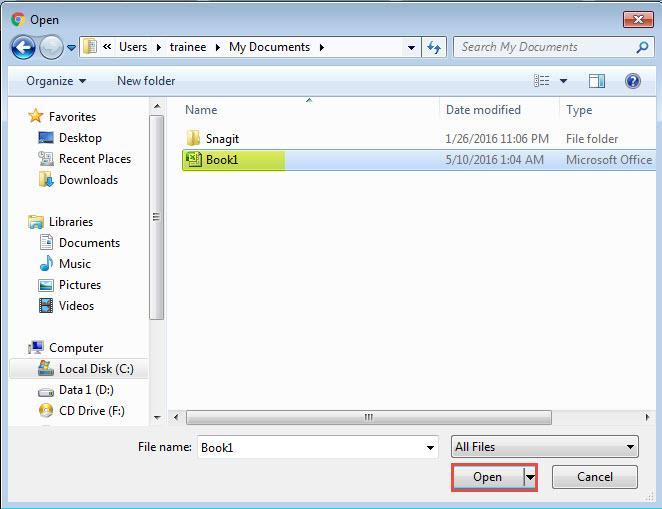Click the trainee breadcrumb segment
The height and width of the screenshot is (509, 662).
click(188, 47)
